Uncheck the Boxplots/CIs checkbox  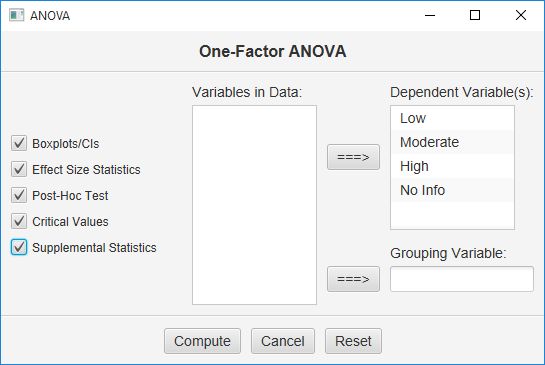[x=19, y=143]
